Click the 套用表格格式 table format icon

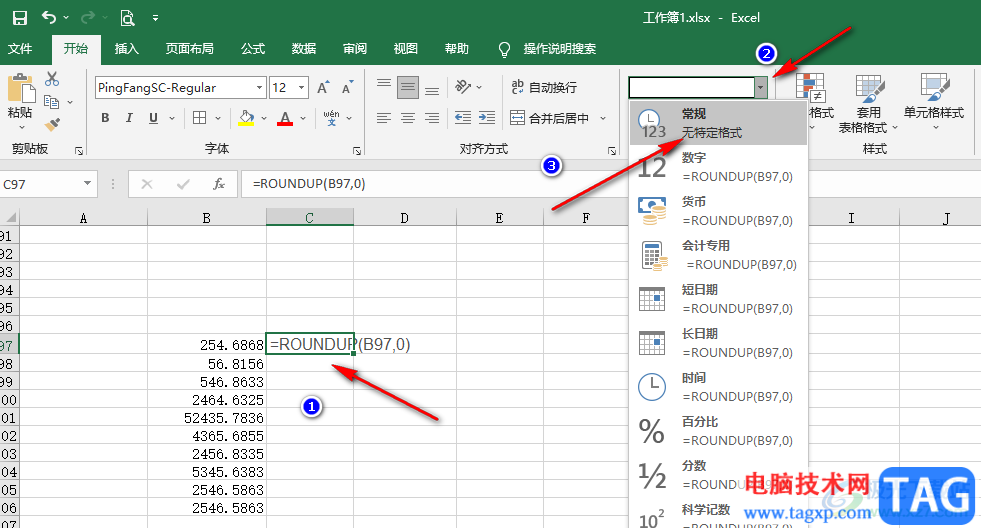[869, 88]
